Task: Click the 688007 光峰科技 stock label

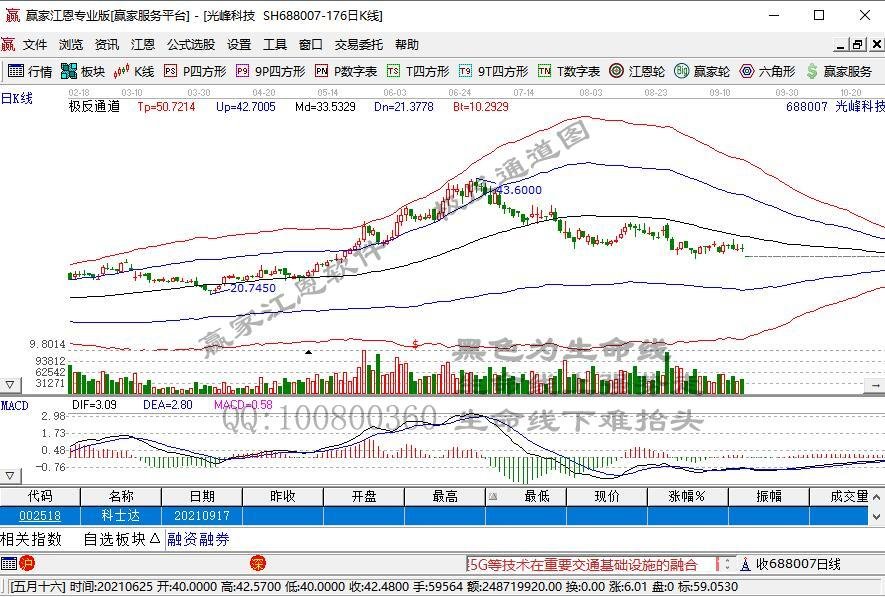Action: [835, 106]
